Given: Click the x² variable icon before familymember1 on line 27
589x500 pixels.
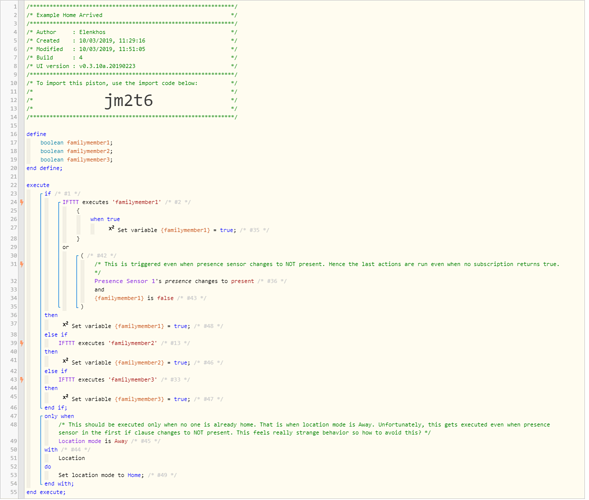Looking at the screenshot, I should coord(112,229).
